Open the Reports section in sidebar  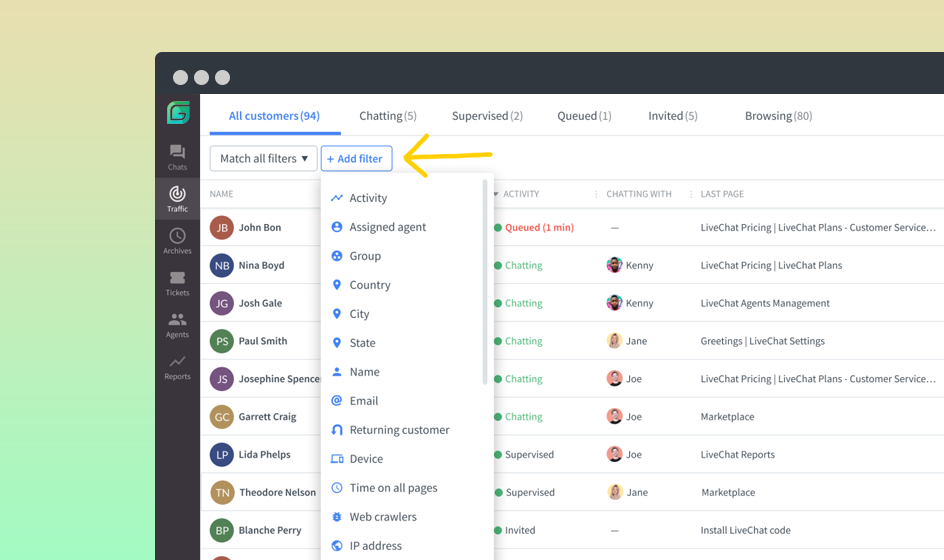[177, 367]
